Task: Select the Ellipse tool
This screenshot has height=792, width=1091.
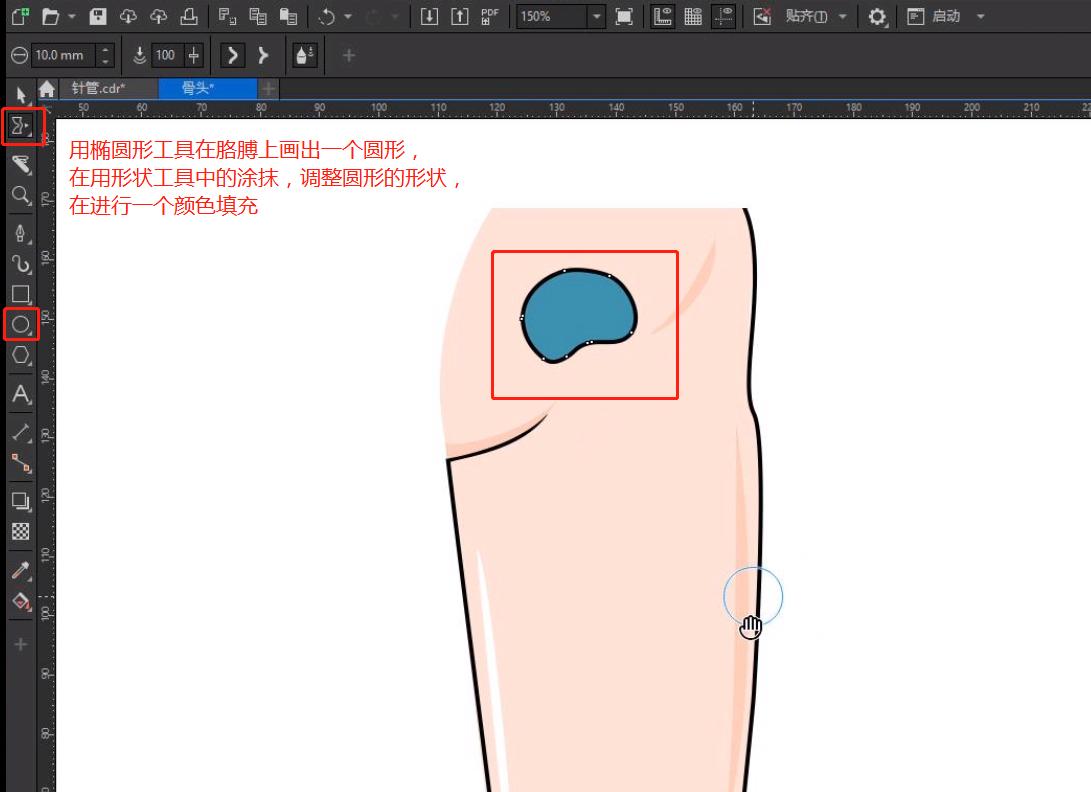Action: (x=21, y=324)
